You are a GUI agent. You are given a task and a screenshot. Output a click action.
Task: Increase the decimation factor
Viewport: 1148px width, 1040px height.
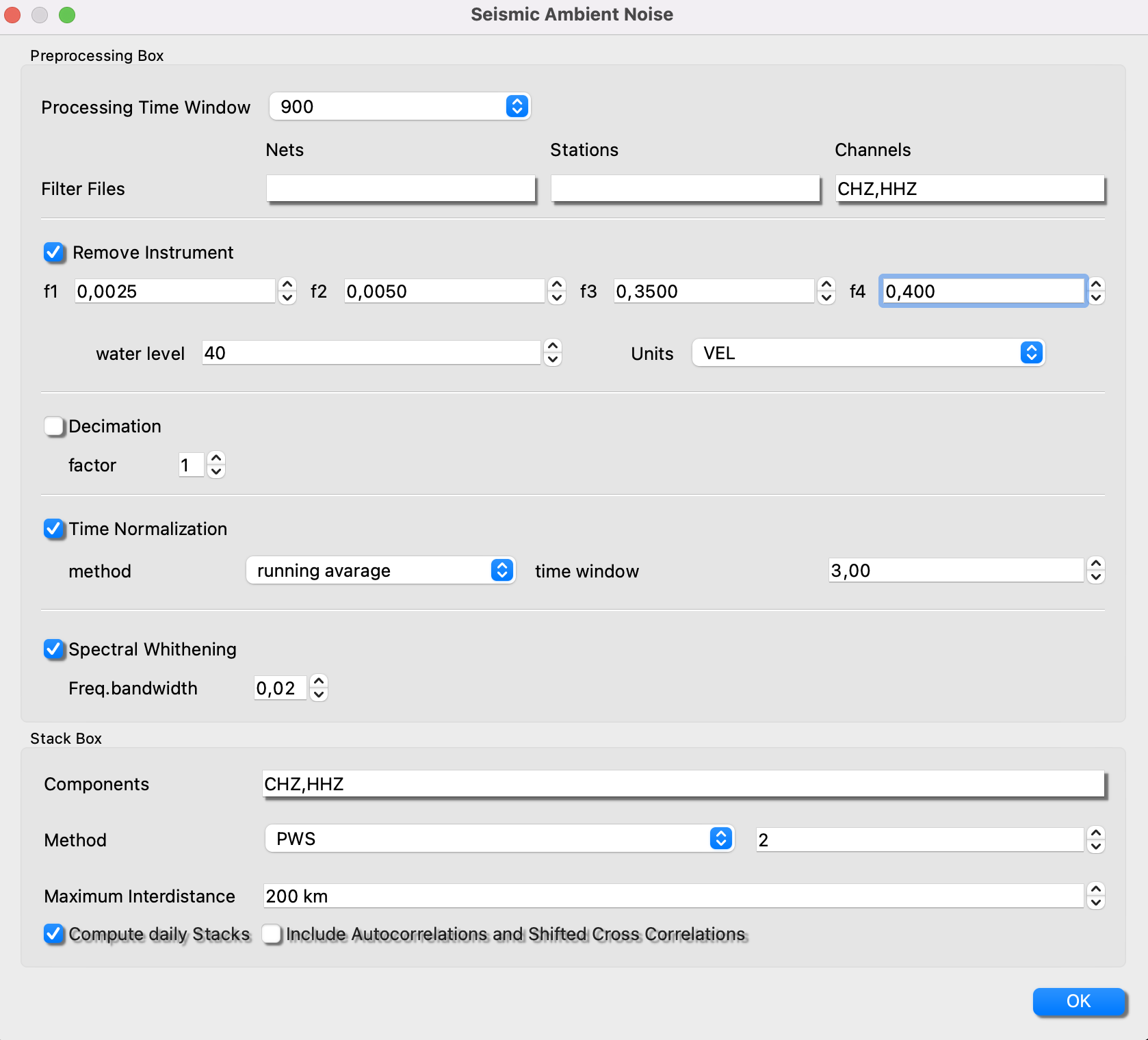point(216,458)
